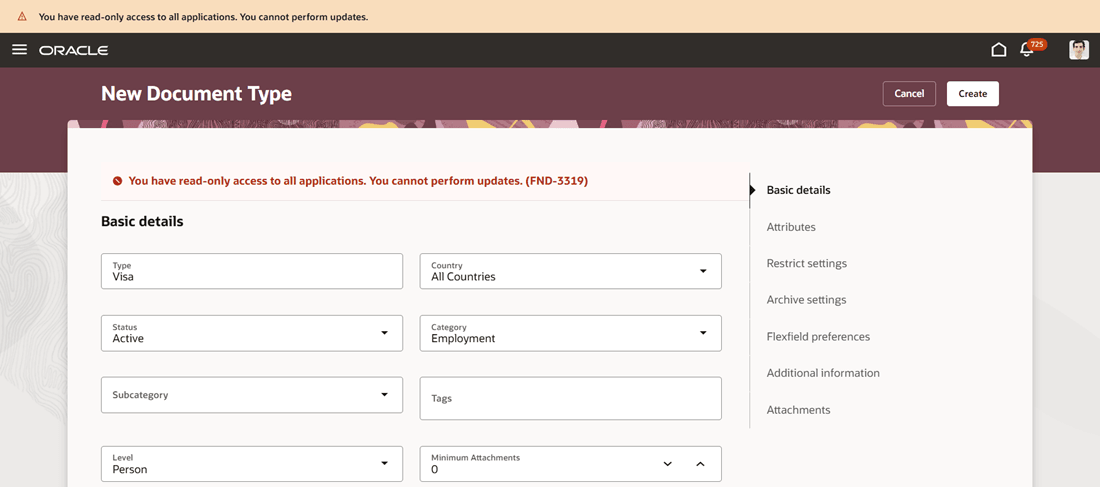Click the Create button
Image resolution: width=1100 pixels, height=487 pixels.
pos(972,93)
